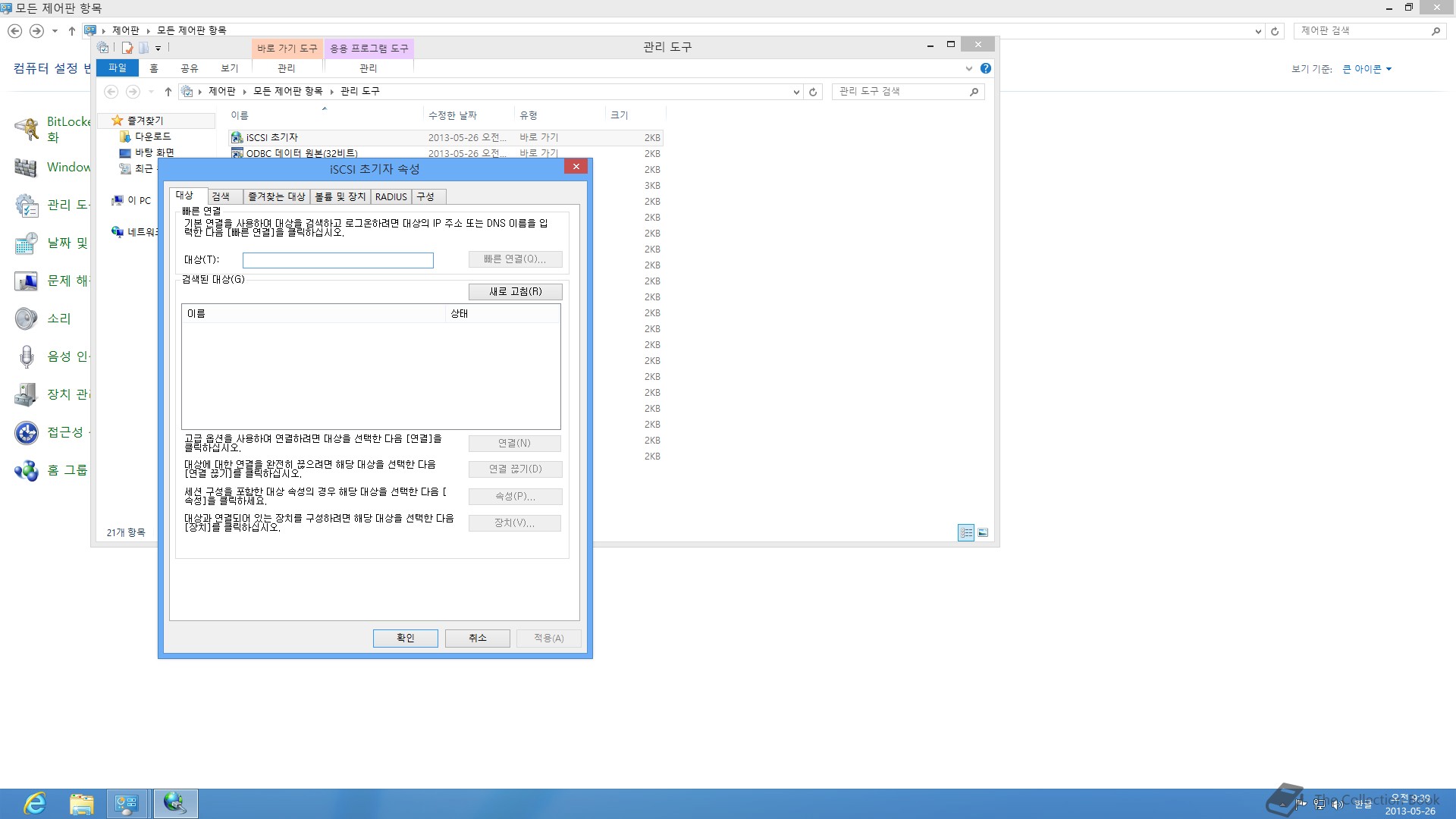Open BitLocker control panel item icon
The image size is (1456, 819).
[x=27, y=129]
